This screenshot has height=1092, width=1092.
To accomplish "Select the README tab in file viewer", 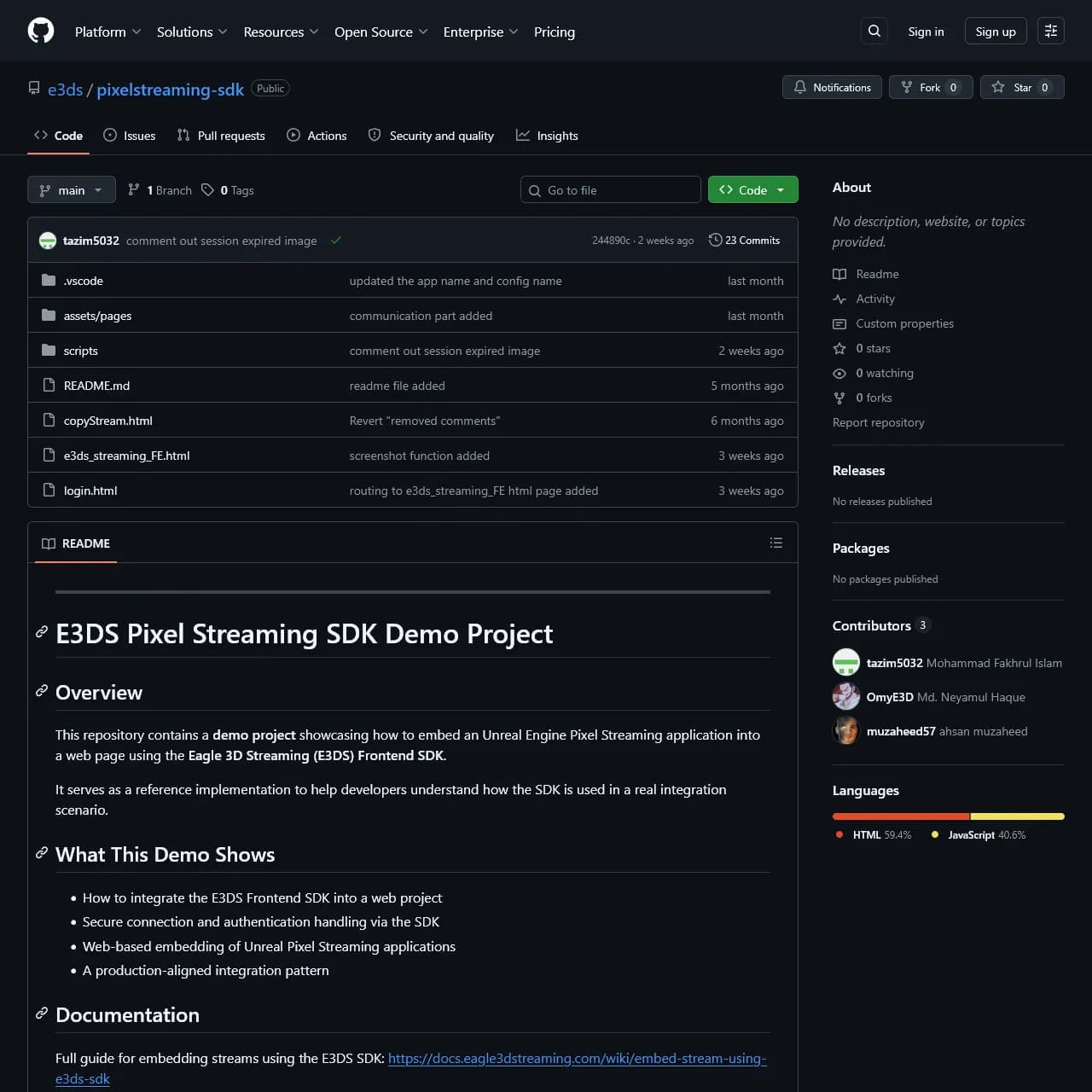I will point(76,543).
